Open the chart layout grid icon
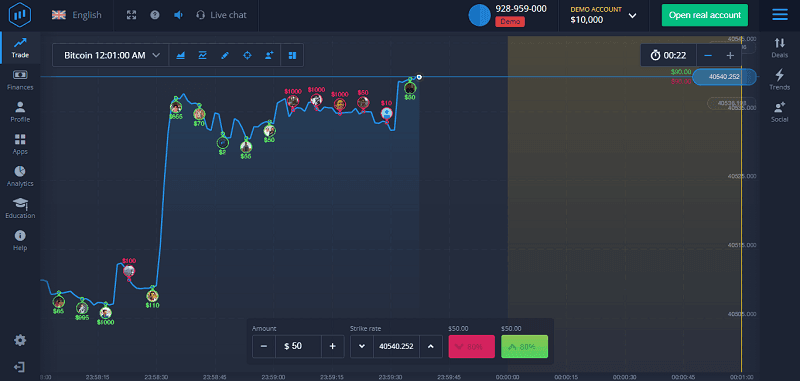This screenshot has width=800, height=381. pos(292,55)
